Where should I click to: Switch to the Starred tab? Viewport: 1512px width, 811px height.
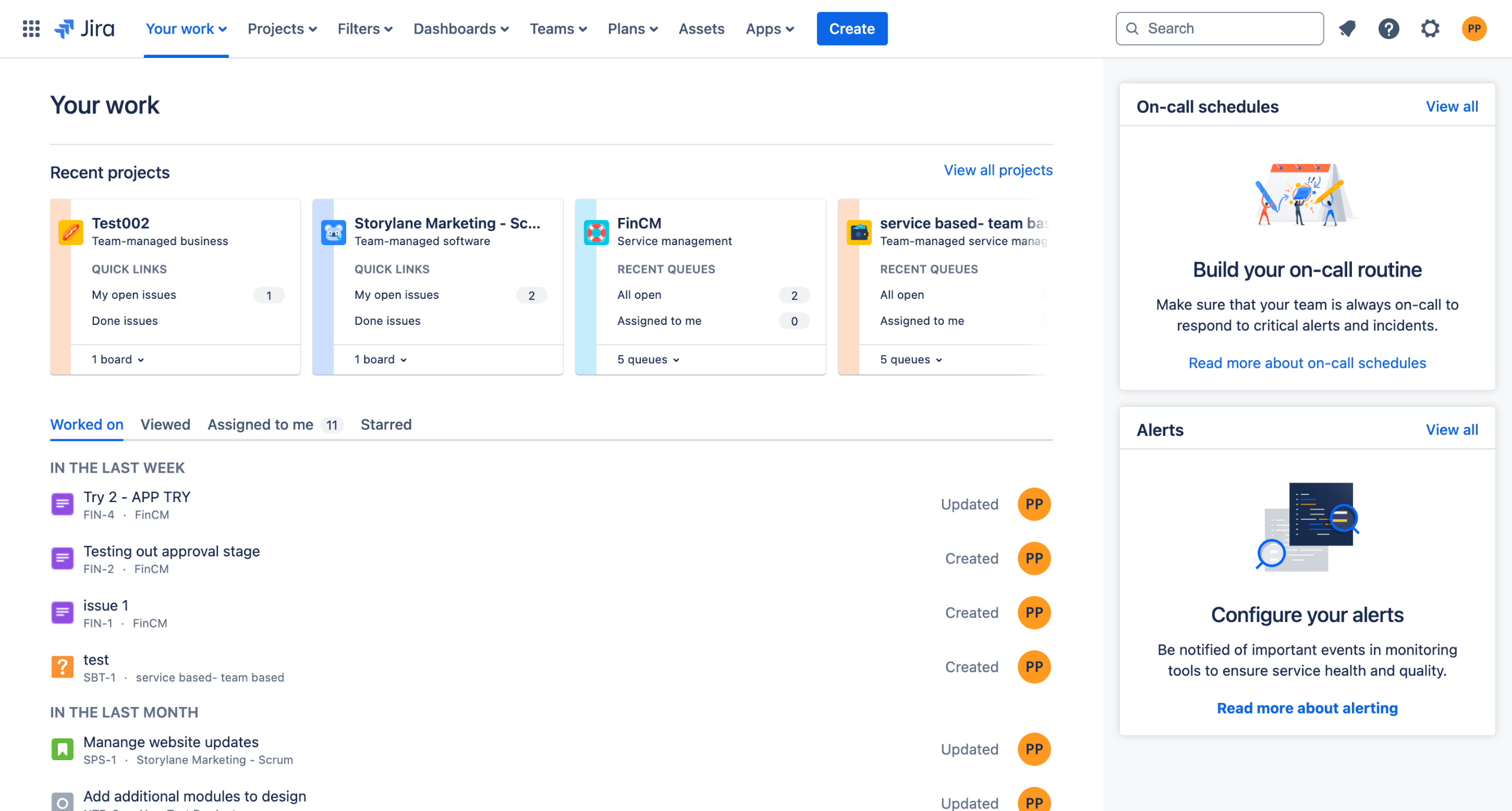386,424
